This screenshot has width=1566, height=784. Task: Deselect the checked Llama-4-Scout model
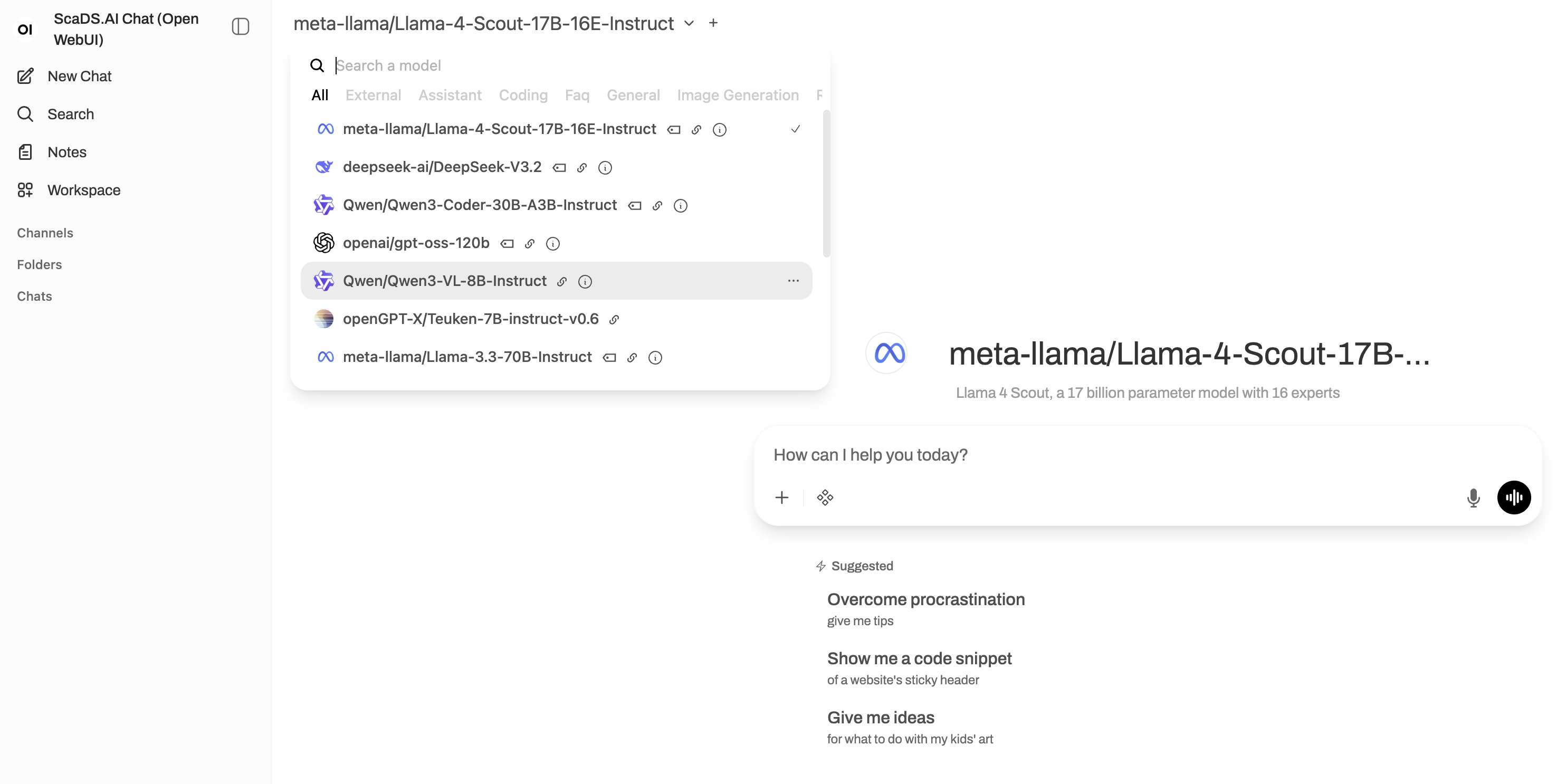[x=795, y=129]
